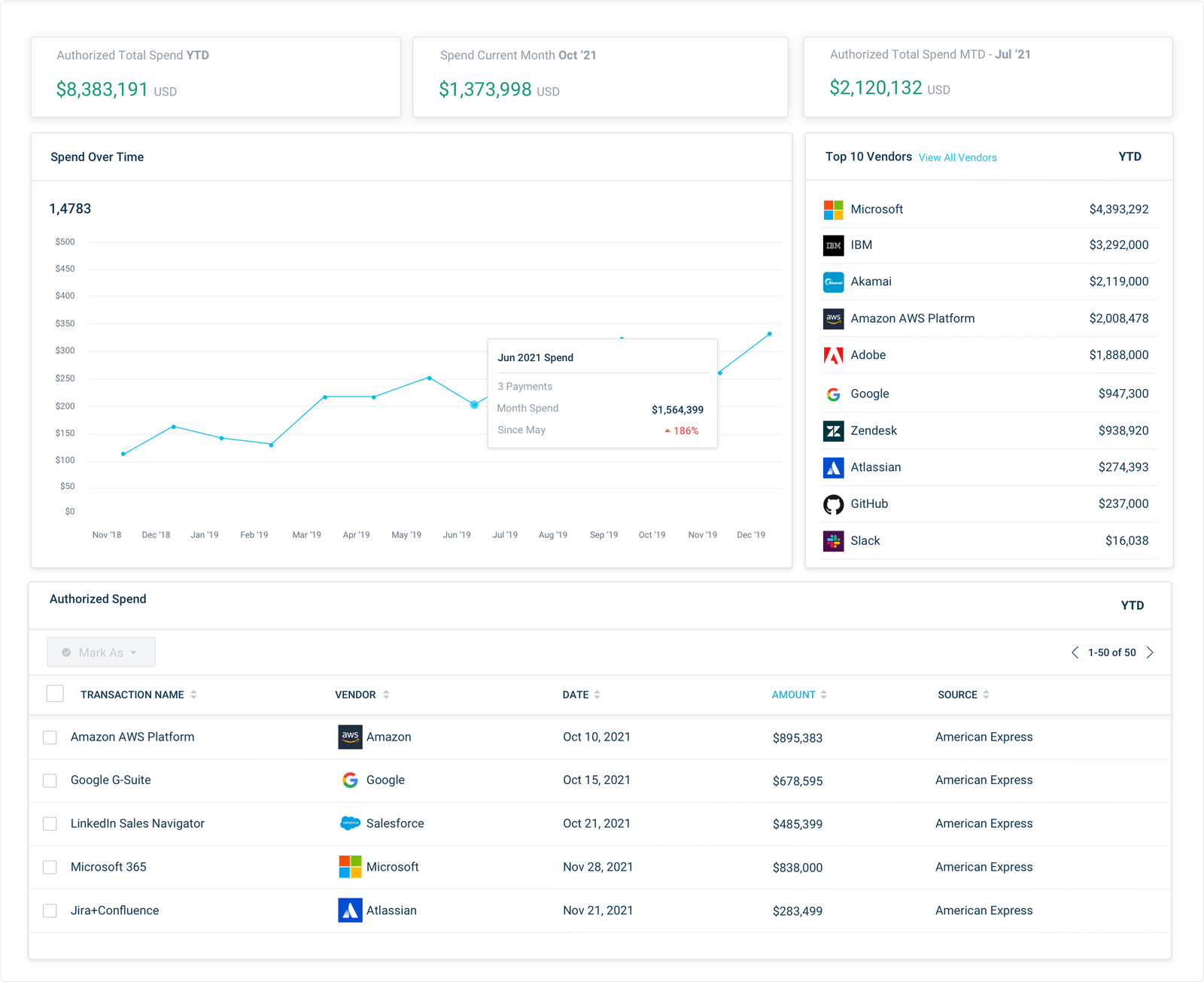Viewport: 1204px width, 982px height.
Task: Go to next page of transactions
Action: tap(1150, 652)
